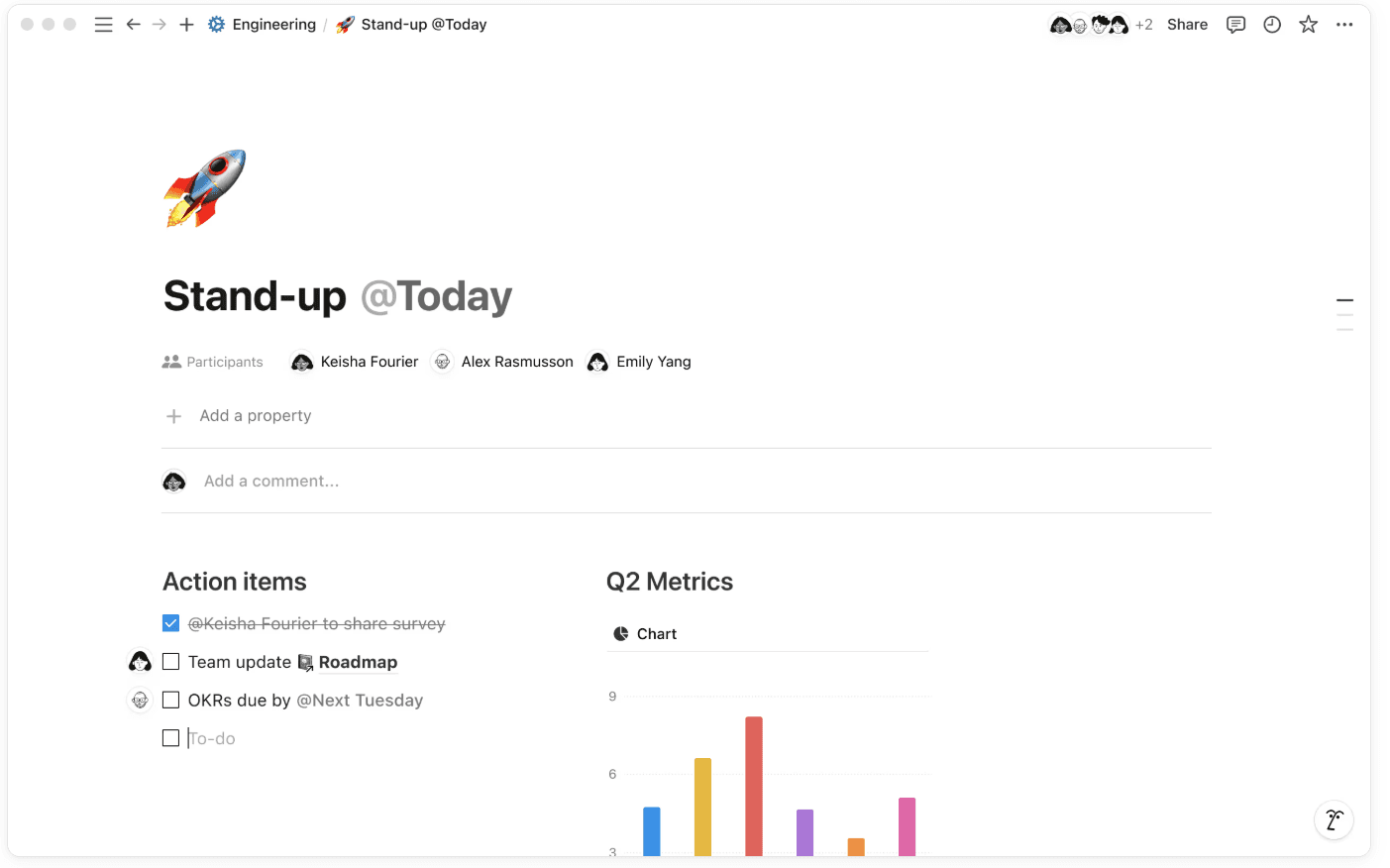Check the empty To-do checkbox
The image size is (1390, 868).
click(170, 738)
